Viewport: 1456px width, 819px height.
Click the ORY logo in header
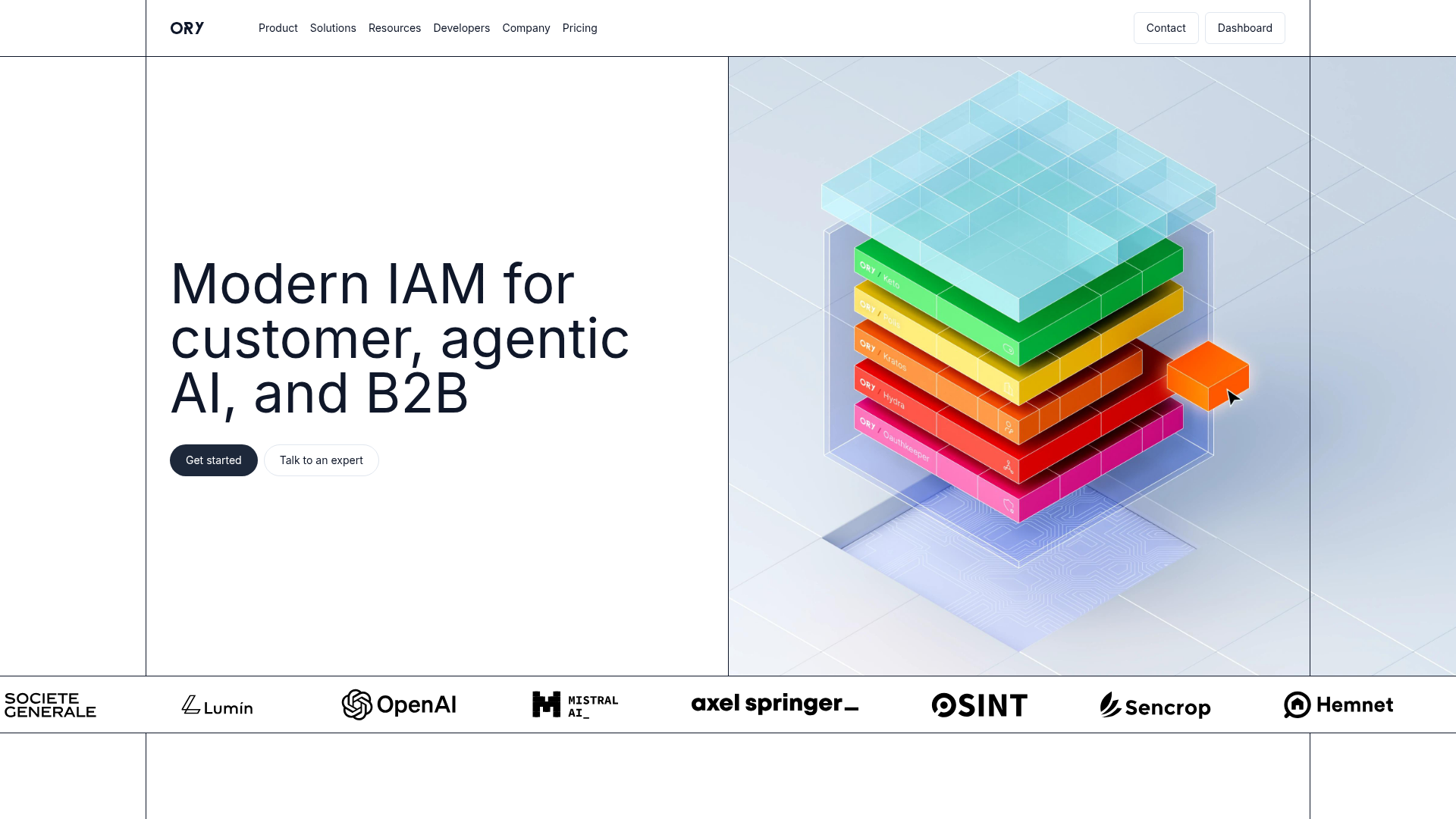pos(187,28)
